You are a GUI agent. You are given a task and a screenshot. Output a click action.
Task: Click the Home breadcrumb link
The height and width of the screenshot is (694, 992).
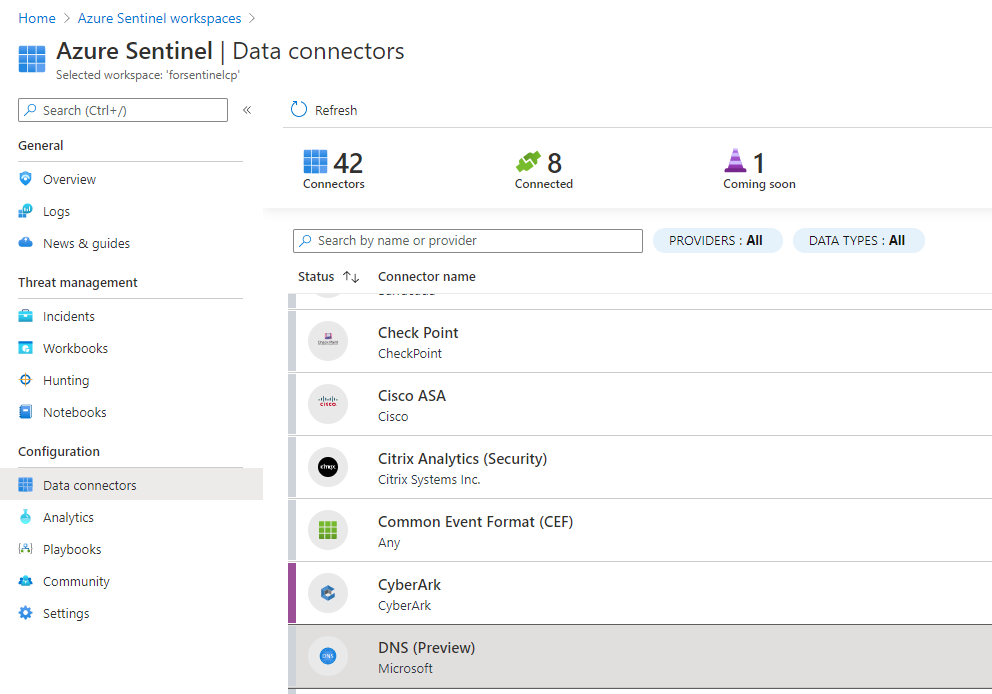point(37,18)
